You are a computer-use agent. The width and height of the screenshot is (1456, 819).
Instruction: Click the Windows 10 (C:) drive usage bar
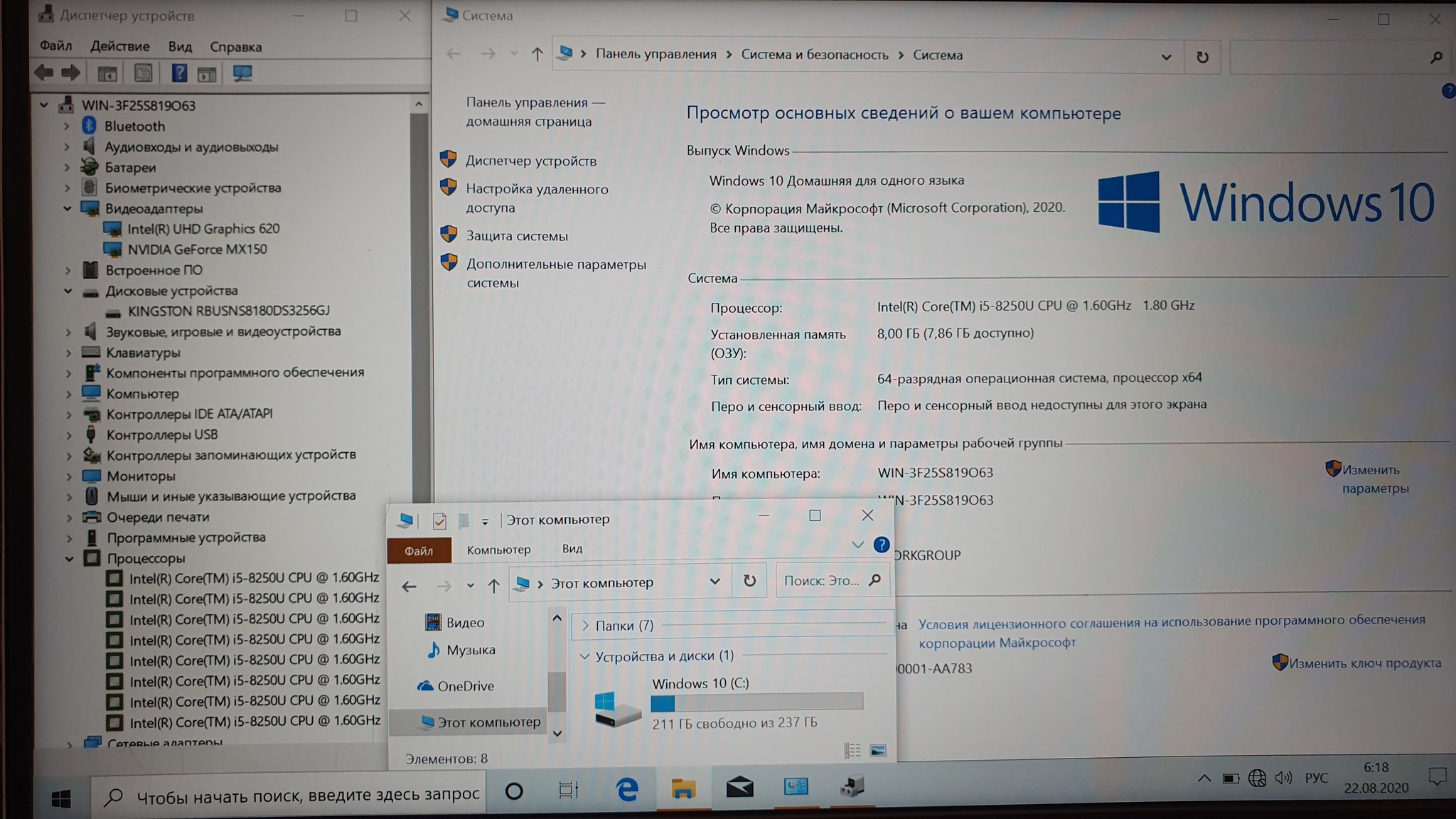(x=756, y=702)
